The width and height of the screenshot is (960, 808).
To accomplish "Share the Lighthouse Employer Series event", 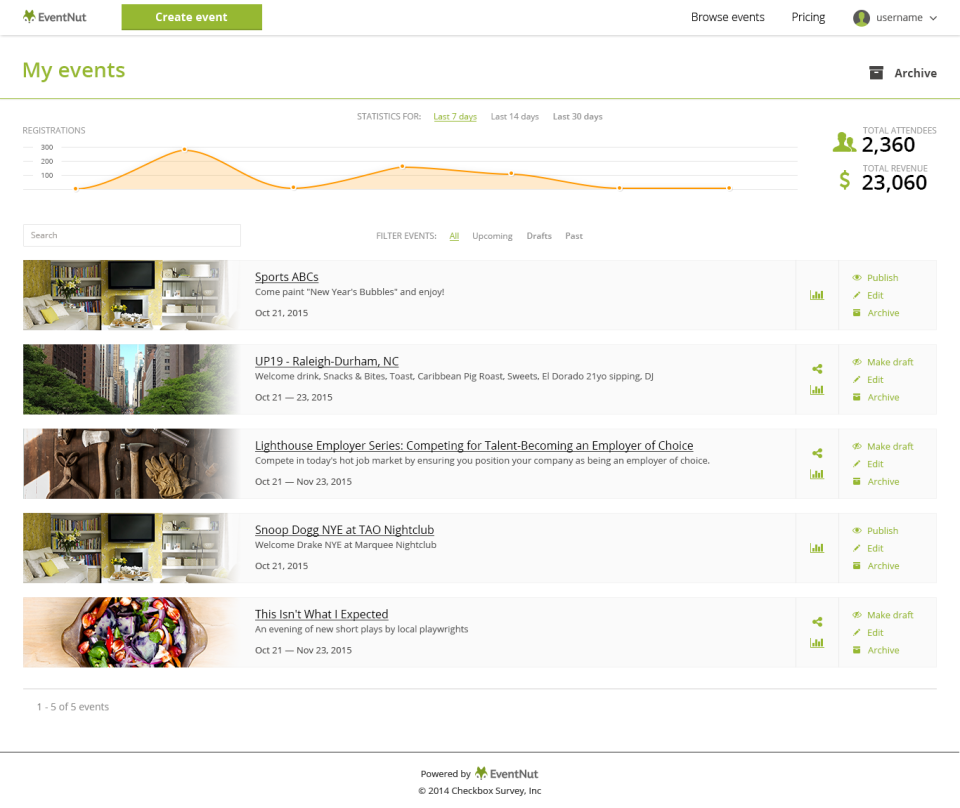I will 817,453.
